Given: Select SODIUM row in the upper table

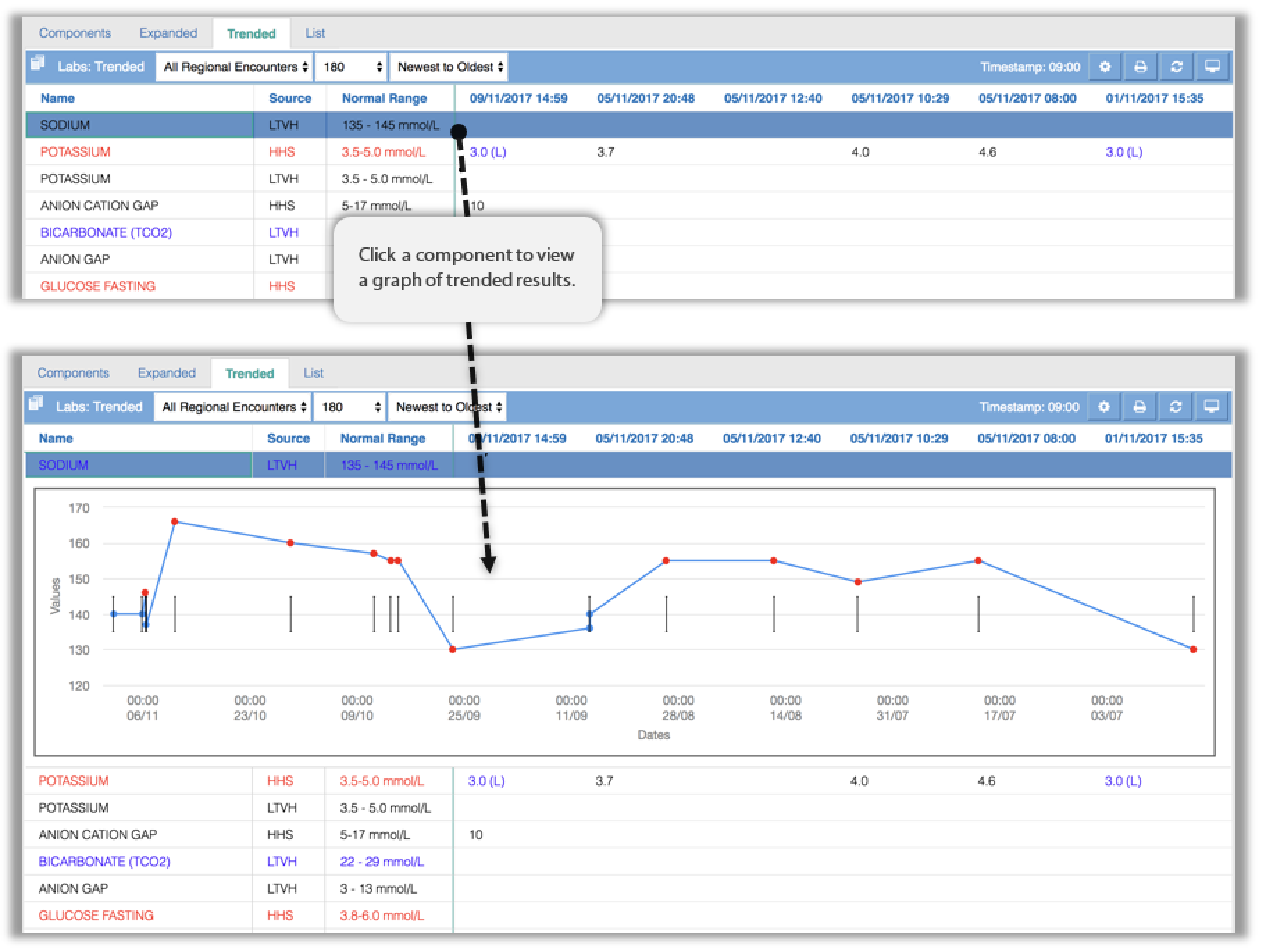Looking at the screenshot, I should click(629, 125).
